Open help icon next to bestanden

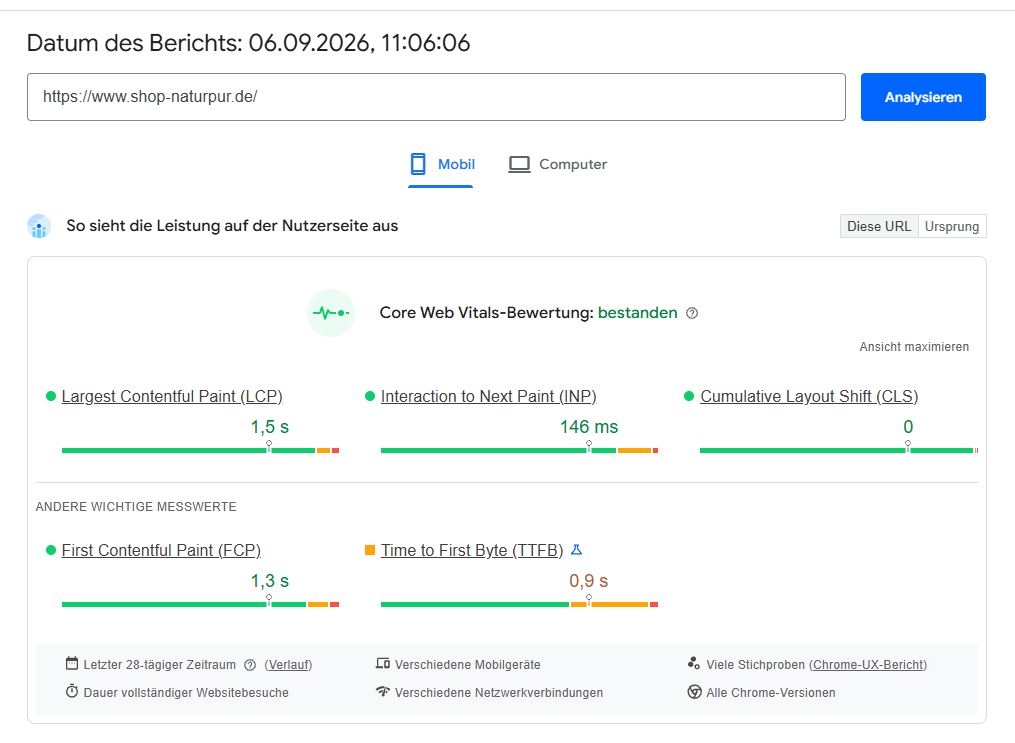[x=692, y=313]
